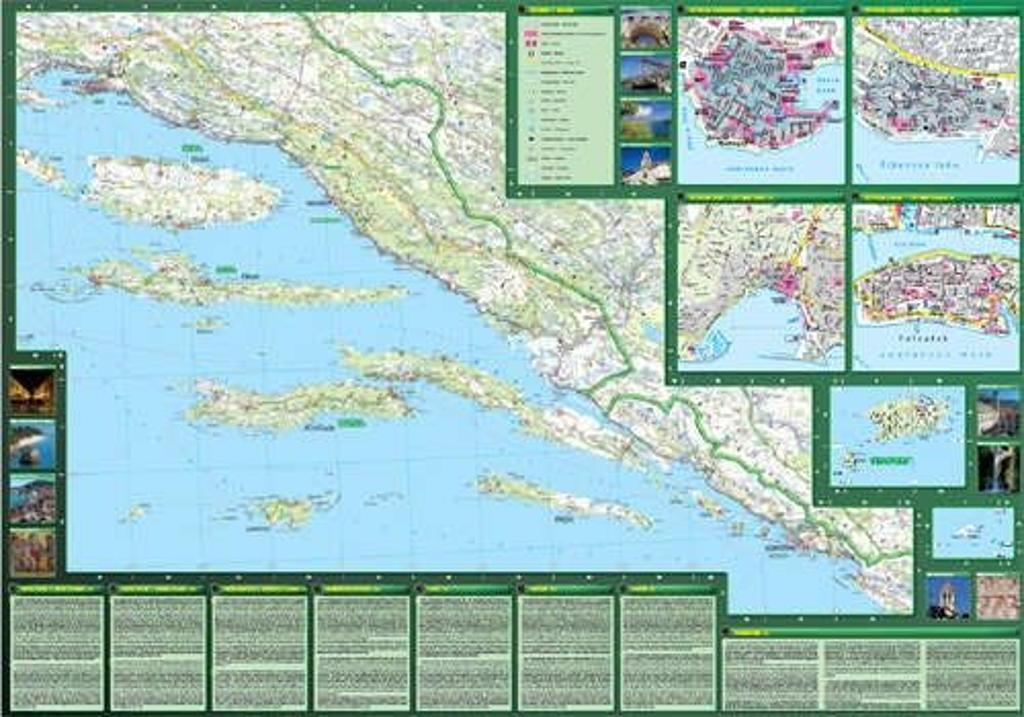Open the illuminated night scene photo
Screen dimensions: 1024x717
click(x=32, y=391)
